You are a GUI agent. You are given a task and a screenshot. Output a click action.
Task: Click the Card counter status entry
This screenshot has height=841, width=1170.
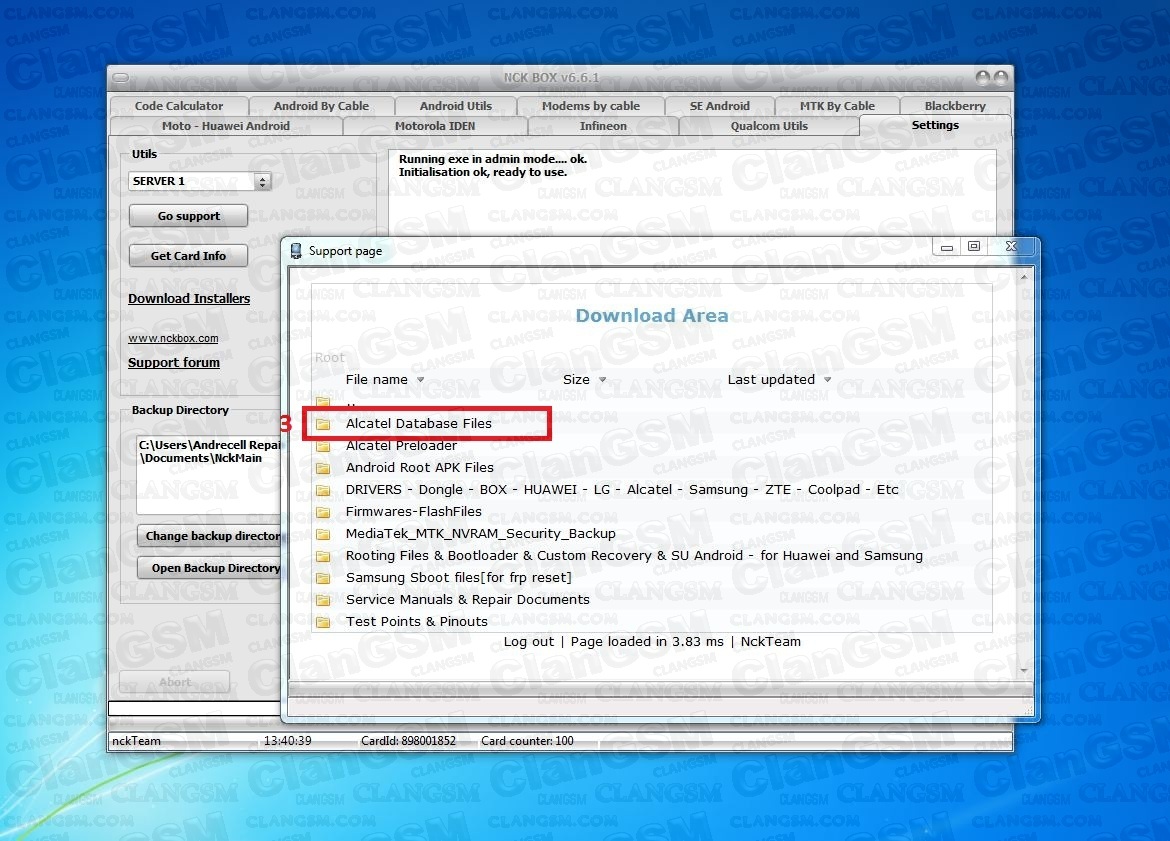point(527,741)
